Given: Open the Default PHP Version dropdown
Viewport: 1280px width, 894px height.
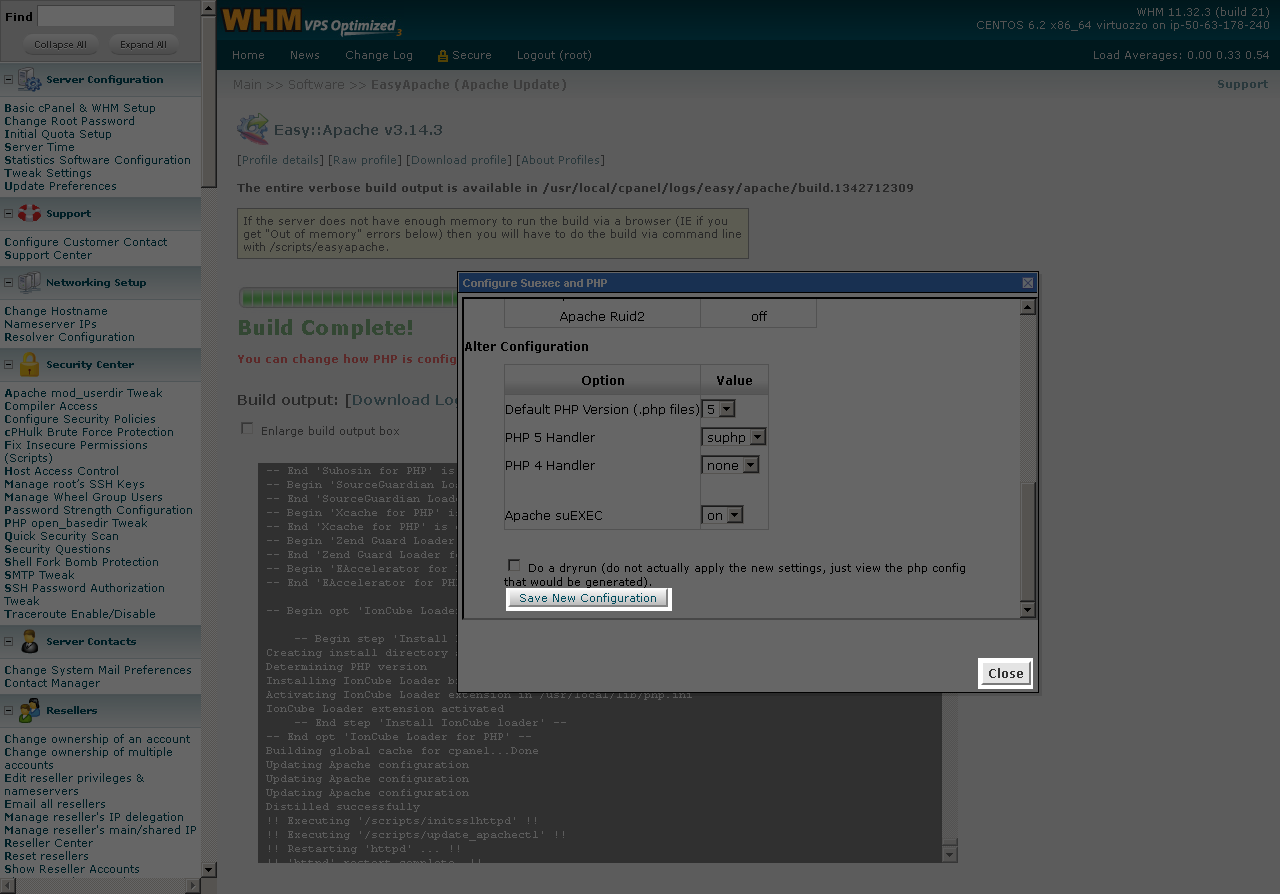Looking at the screenshot, I should (x=718, y=409).
